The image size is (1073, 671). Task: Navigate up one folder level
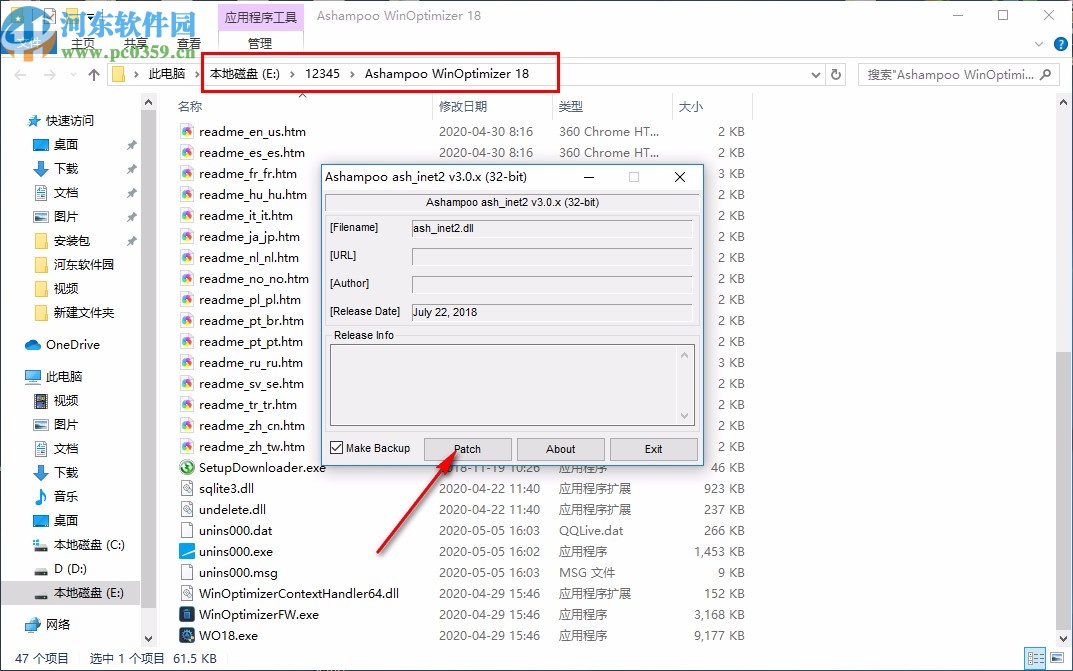point(93,73)
